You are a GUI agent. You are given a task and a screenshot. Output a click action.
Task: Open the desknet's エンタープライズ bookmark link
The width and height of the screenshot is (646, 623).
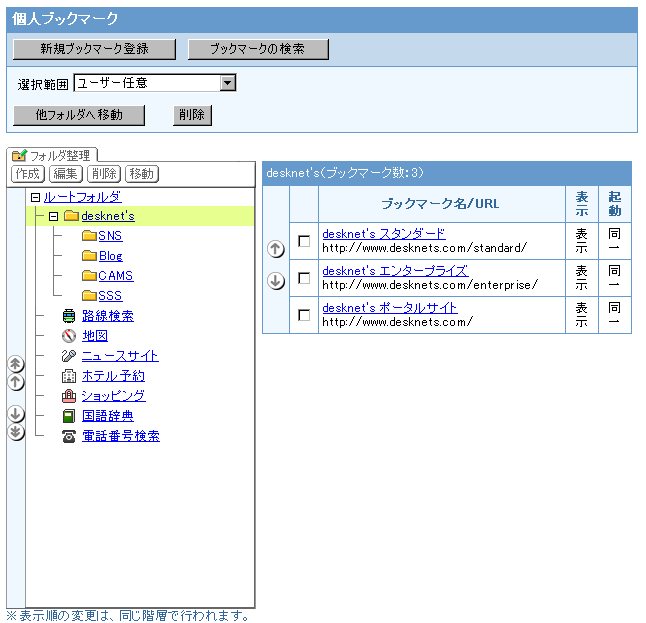tap(395, 271)
